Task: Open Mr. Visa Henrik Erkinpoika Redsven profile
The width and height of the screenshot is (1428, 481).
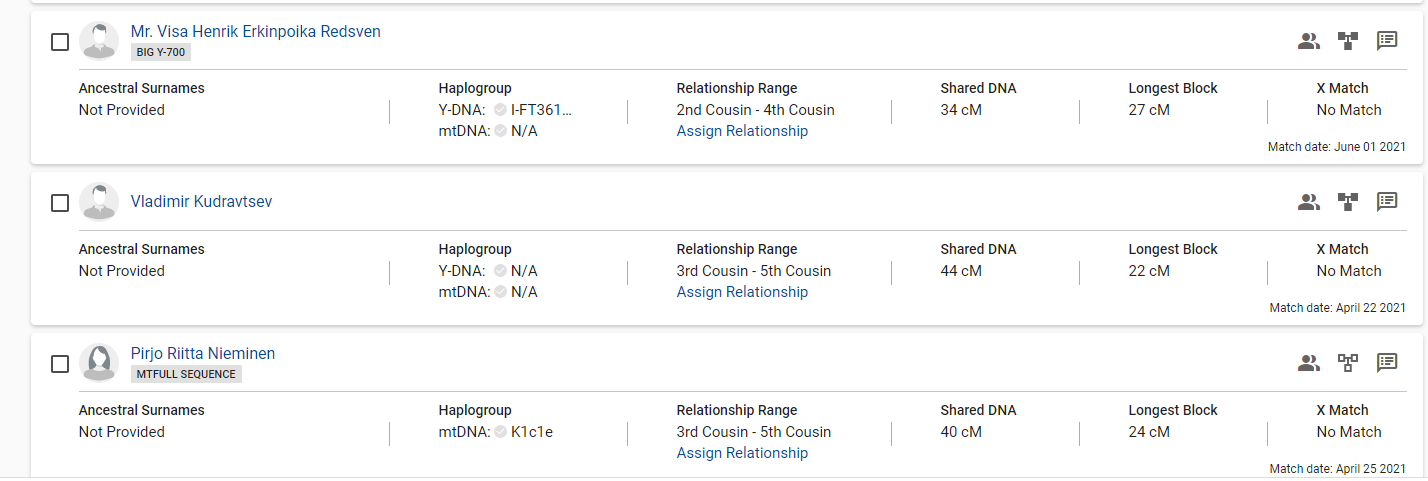Action: (256, 32)
